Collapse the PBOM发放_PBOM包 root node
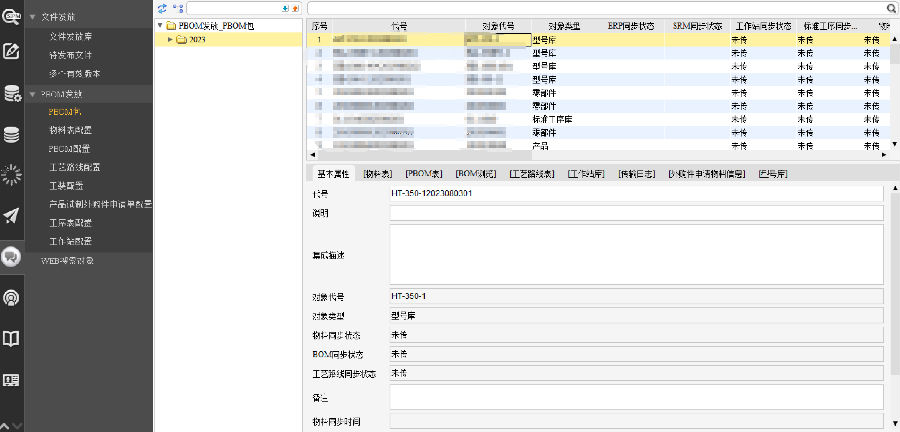900x432 pixels. 161,25
